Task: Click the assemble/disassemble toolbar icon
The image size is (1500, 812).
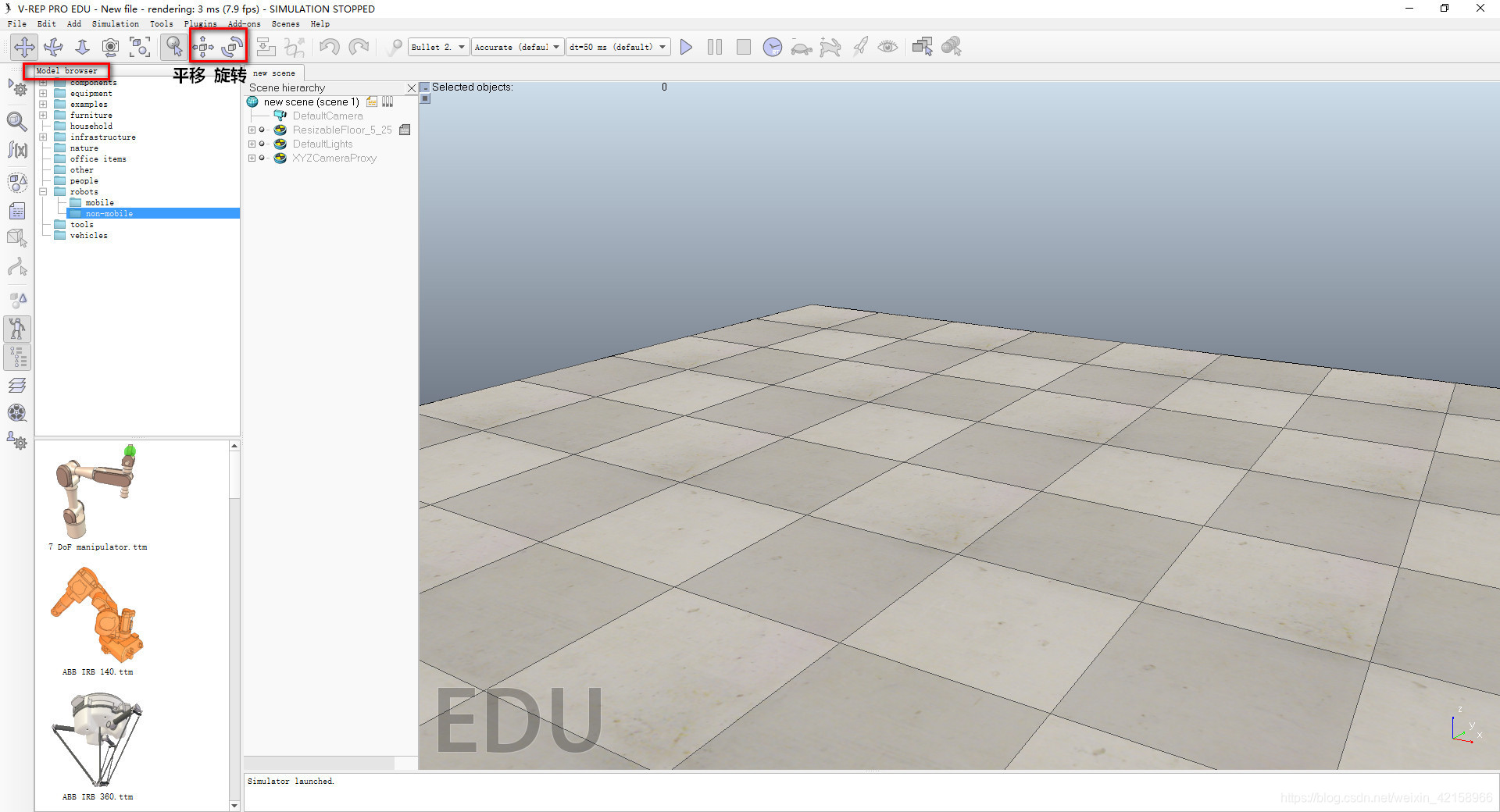Action: 266,47
